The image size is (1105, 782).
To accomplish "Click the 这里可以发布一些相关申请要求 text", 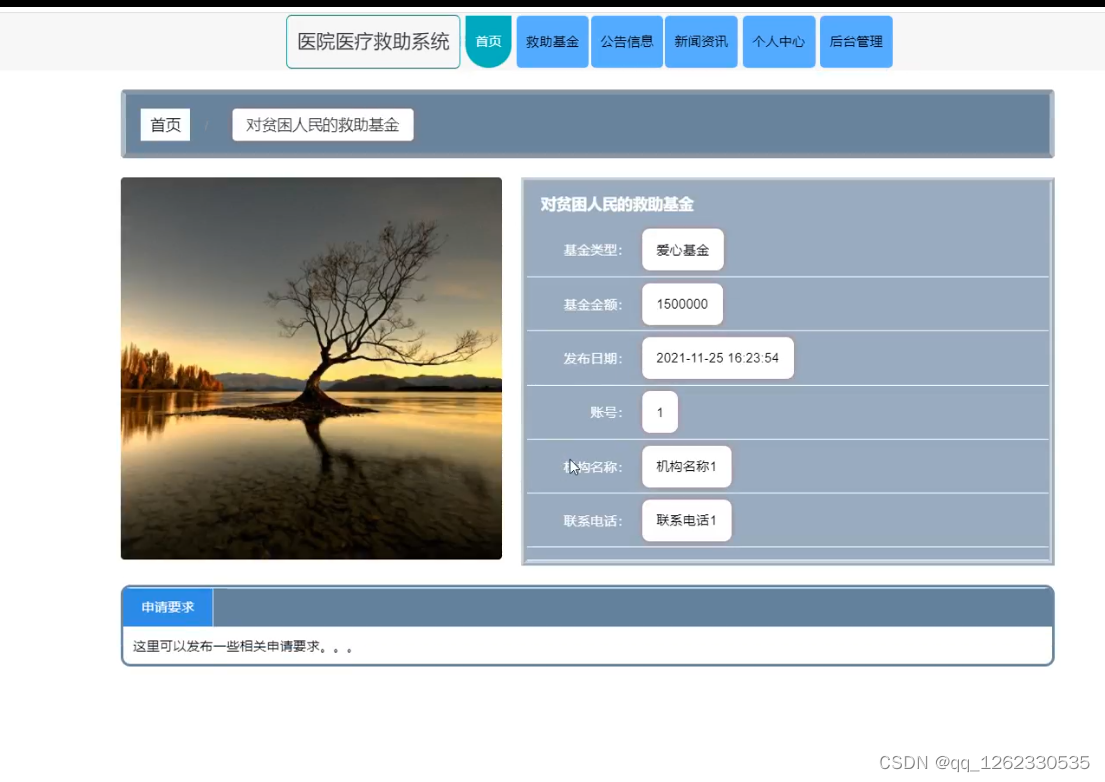I will click(x=242, y=646).
